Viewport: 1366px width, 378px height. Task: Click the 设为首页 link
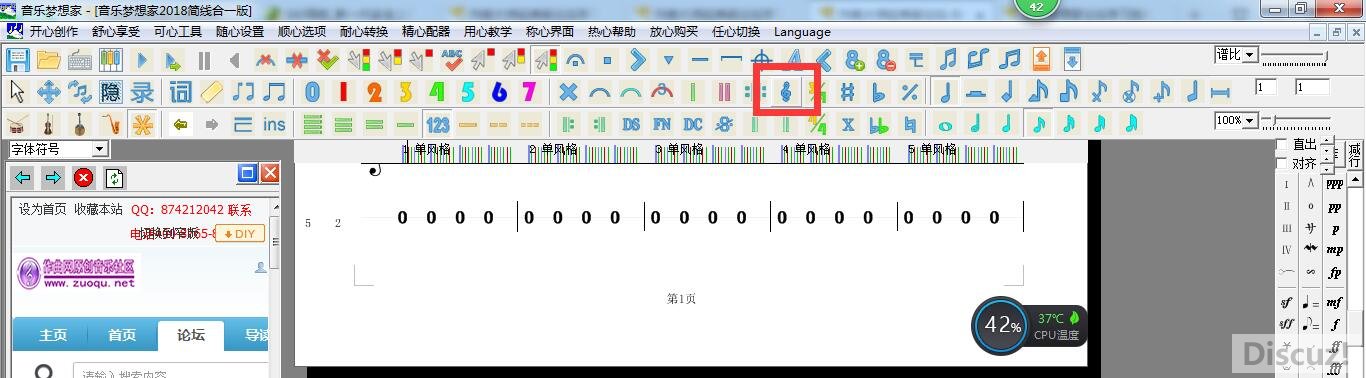[x=43, y=209]
